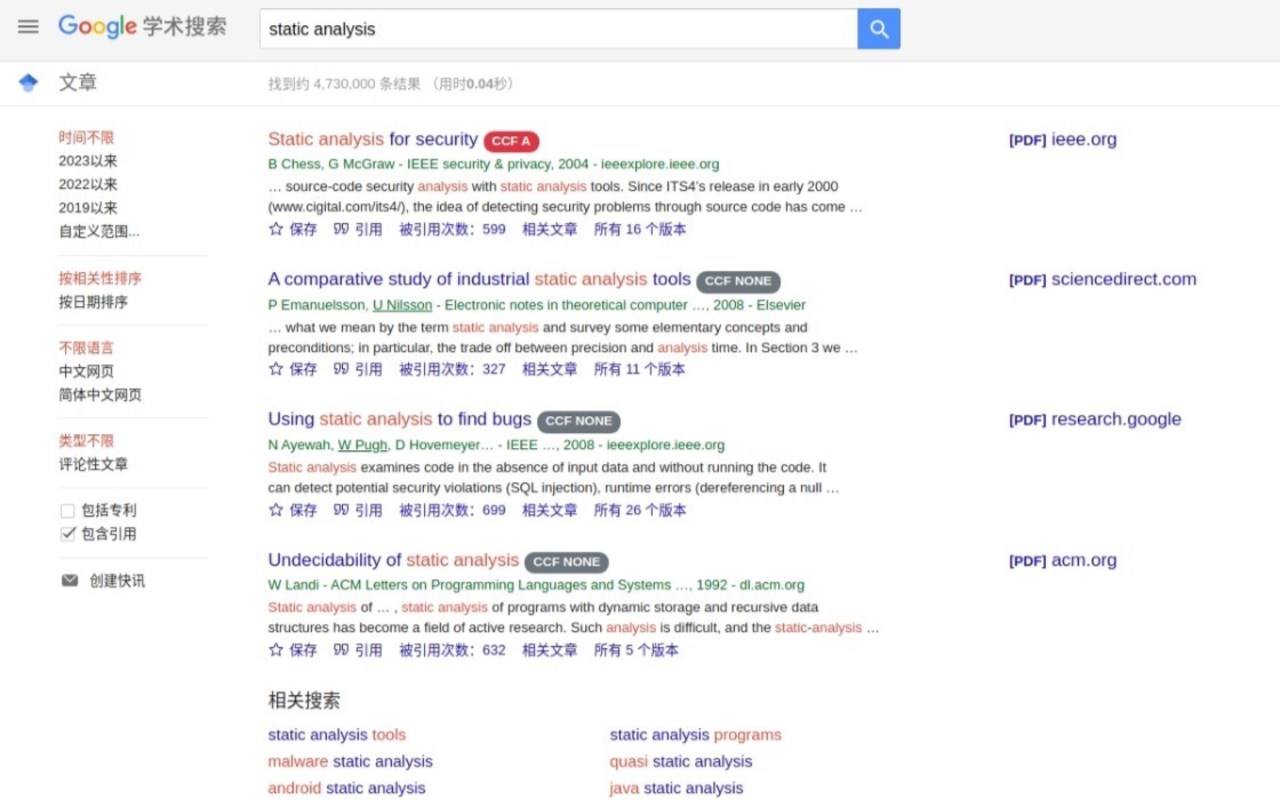Open 相关文章 for Static analysis for security
Image resolution: width=1280 pixels, height=800 pixels.
(550, 229)
